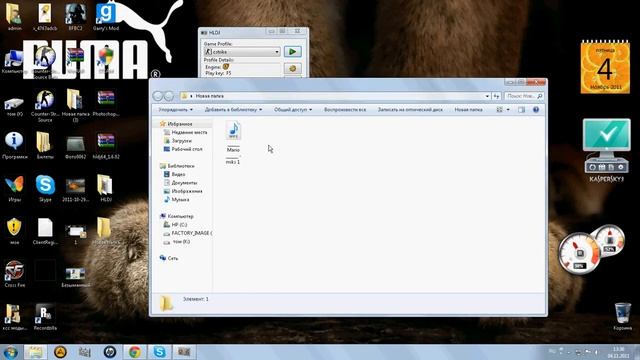Screen dimensions: 640x360
Task: Select the Игры desktop icon
Action: pos(14,188)
